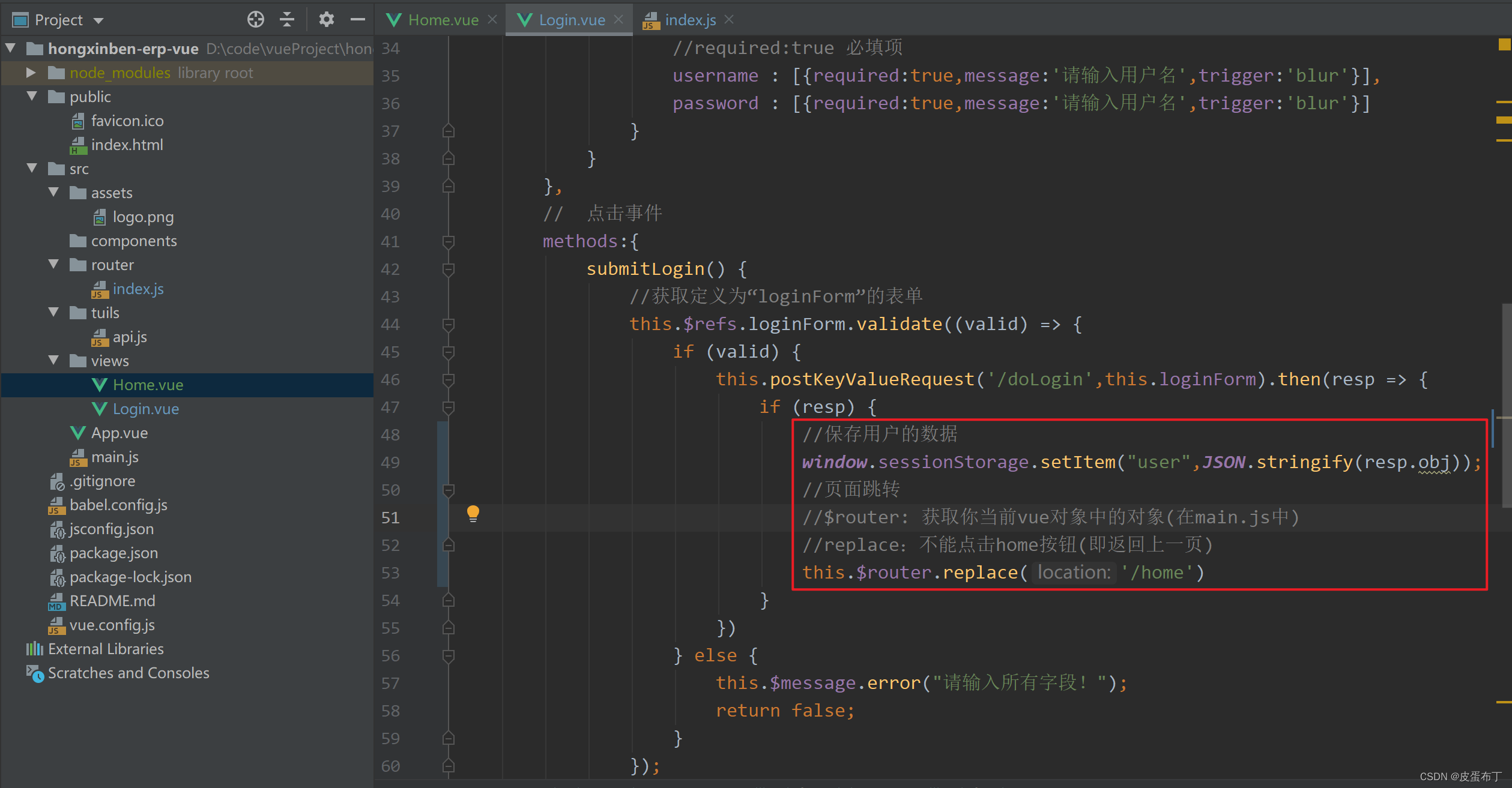
Task: Click the yellow warning indicator at editor corner
Action: pos(1504,44)
